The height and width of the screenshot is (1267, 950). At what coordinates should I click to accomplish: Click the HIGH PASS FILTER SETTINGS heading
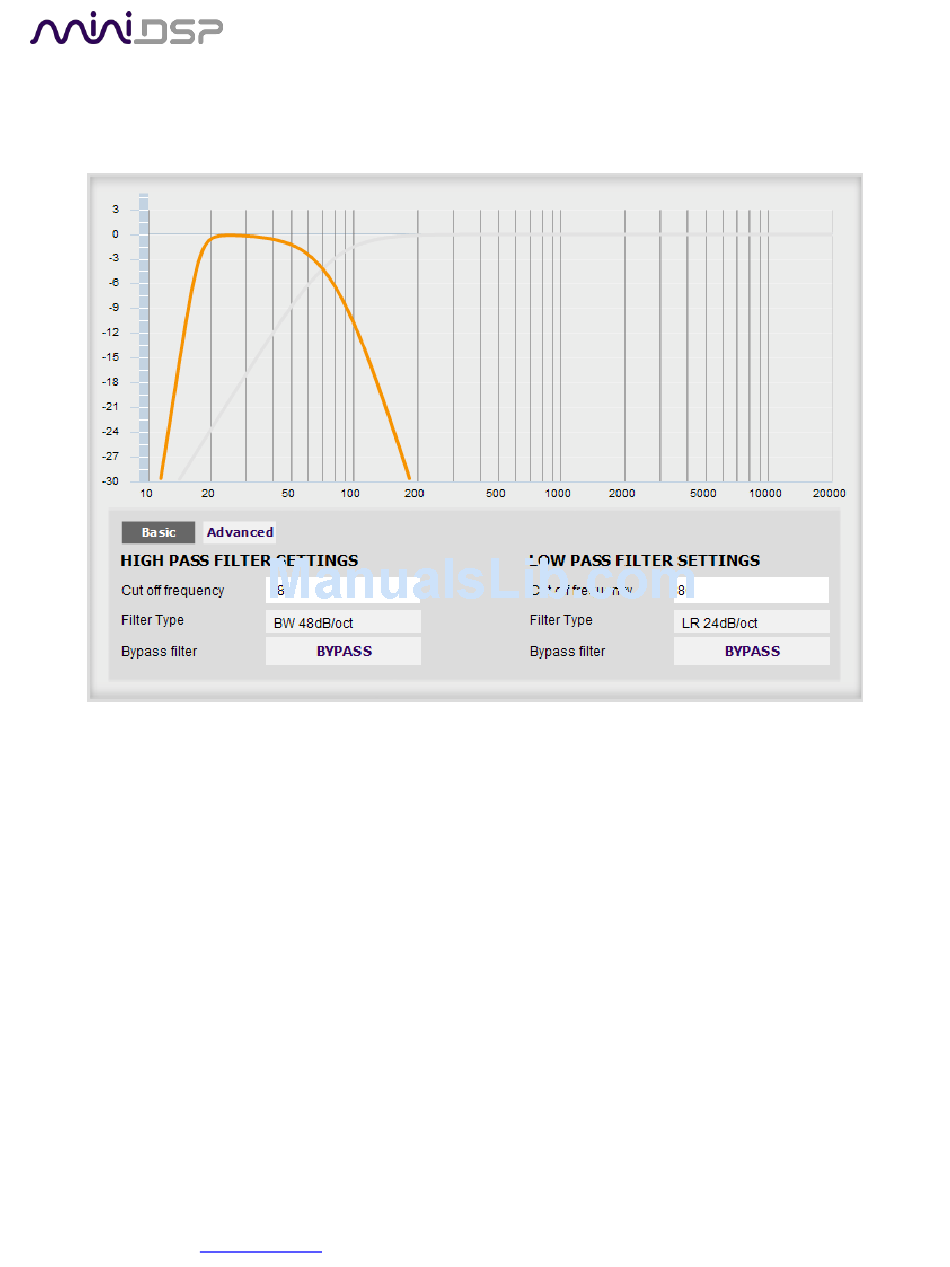239,560
